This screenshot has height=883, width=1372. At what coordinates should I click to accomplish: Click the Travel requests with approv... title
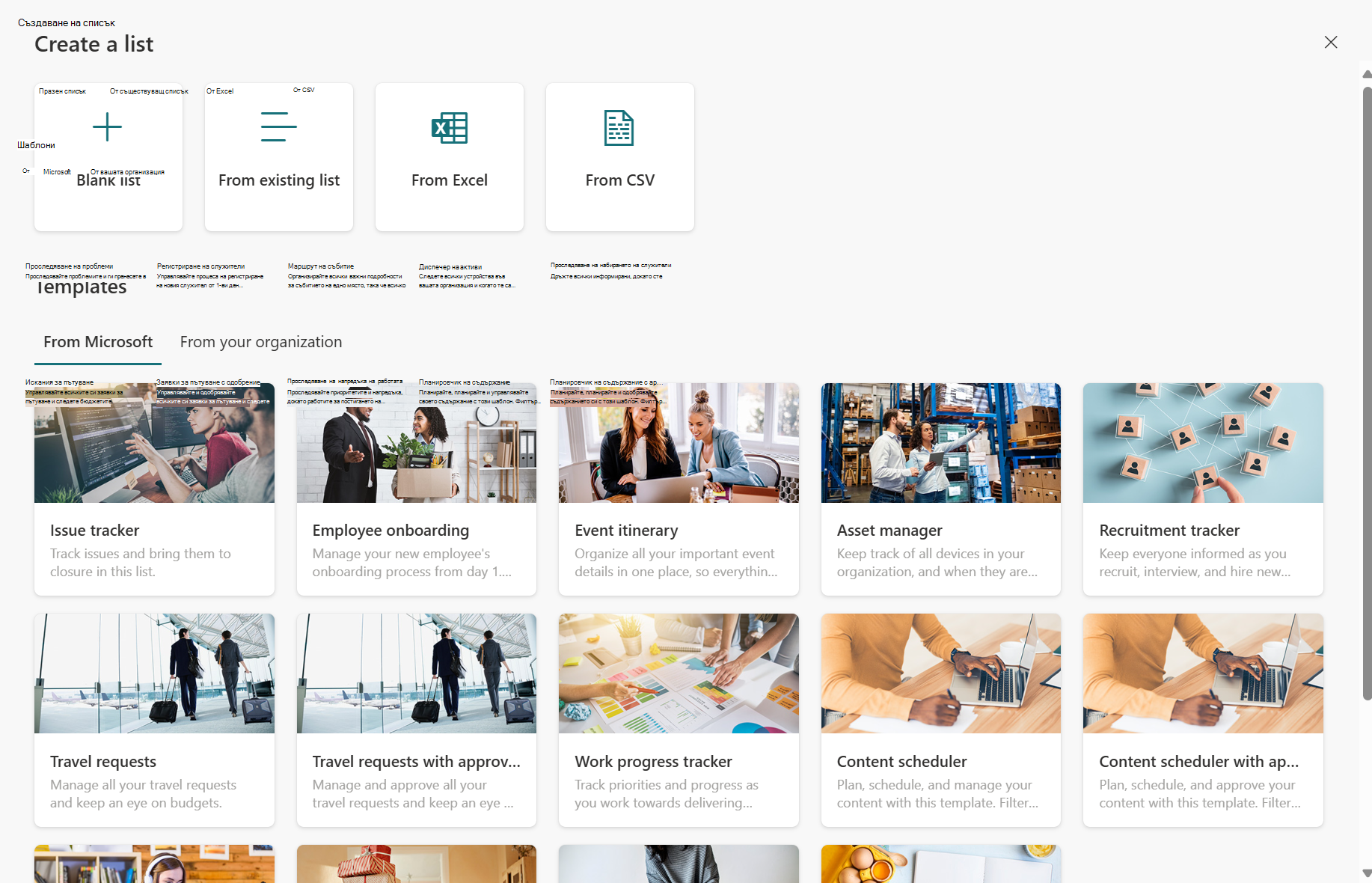[x=417, y=762]
